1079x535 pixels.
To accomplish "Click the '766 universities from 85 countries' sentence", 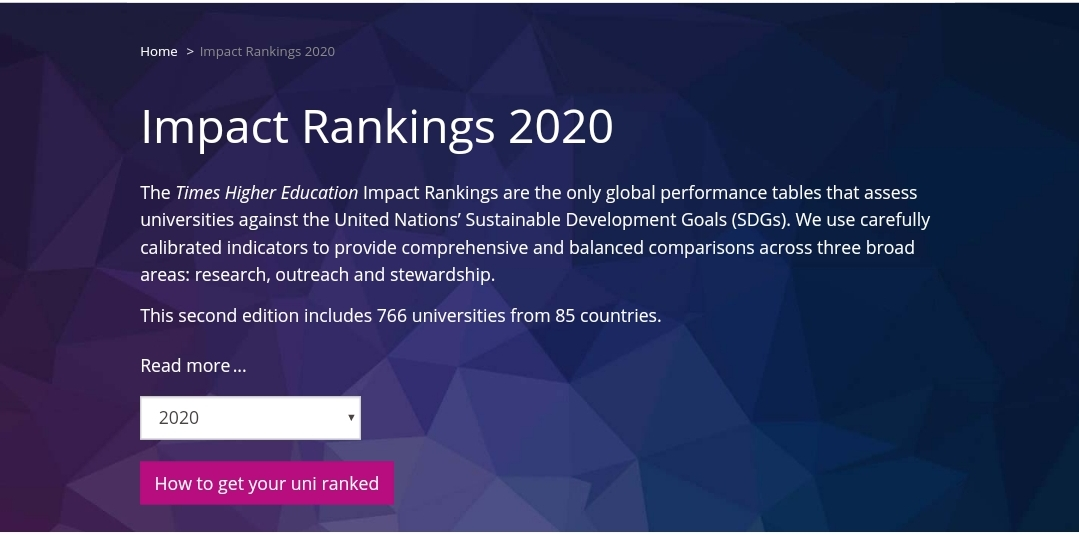I will coord(519,316).
